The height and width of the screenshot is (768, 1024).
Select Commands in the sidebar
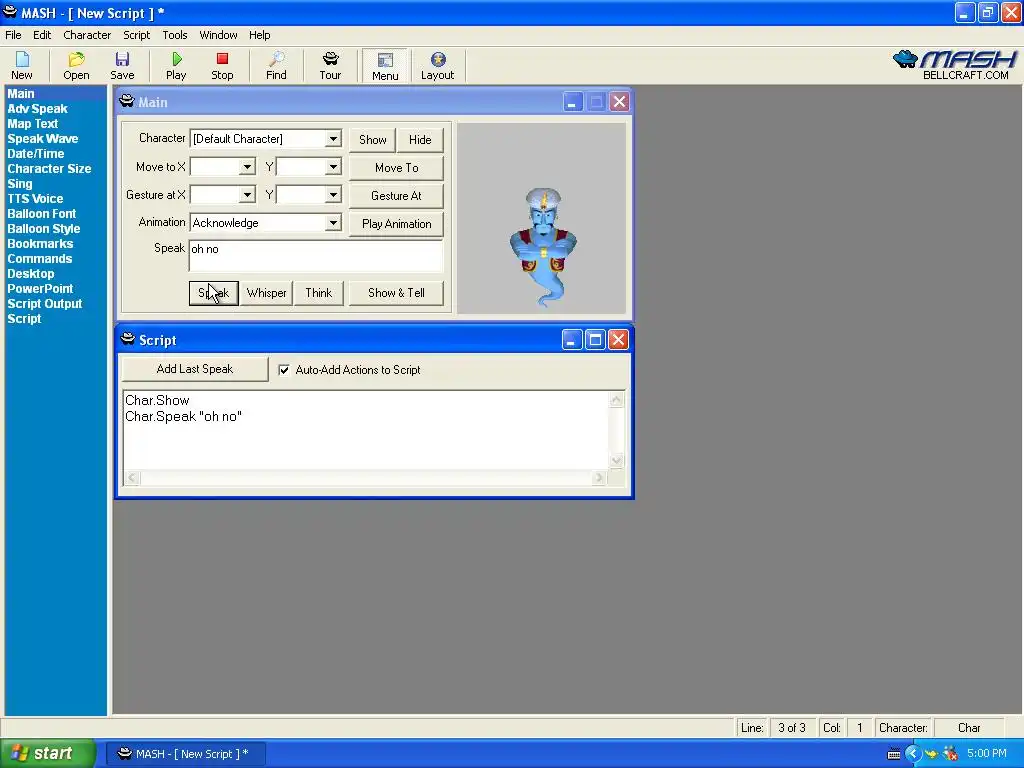pos(40,259)
